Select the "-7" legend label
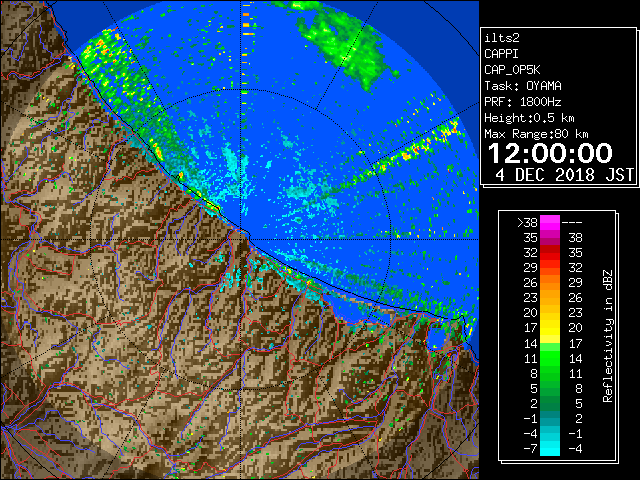 530,448
